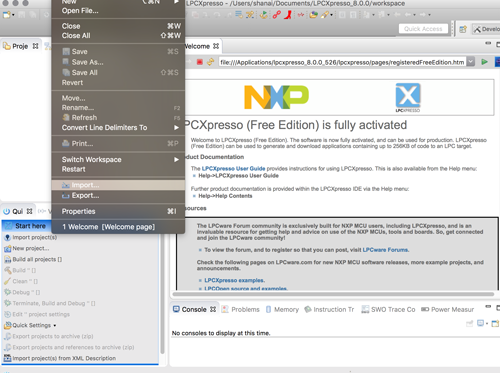Screen dimensions: 500x373
Task: Open the LPCXpresso examples link
Action: click(235, 280)
